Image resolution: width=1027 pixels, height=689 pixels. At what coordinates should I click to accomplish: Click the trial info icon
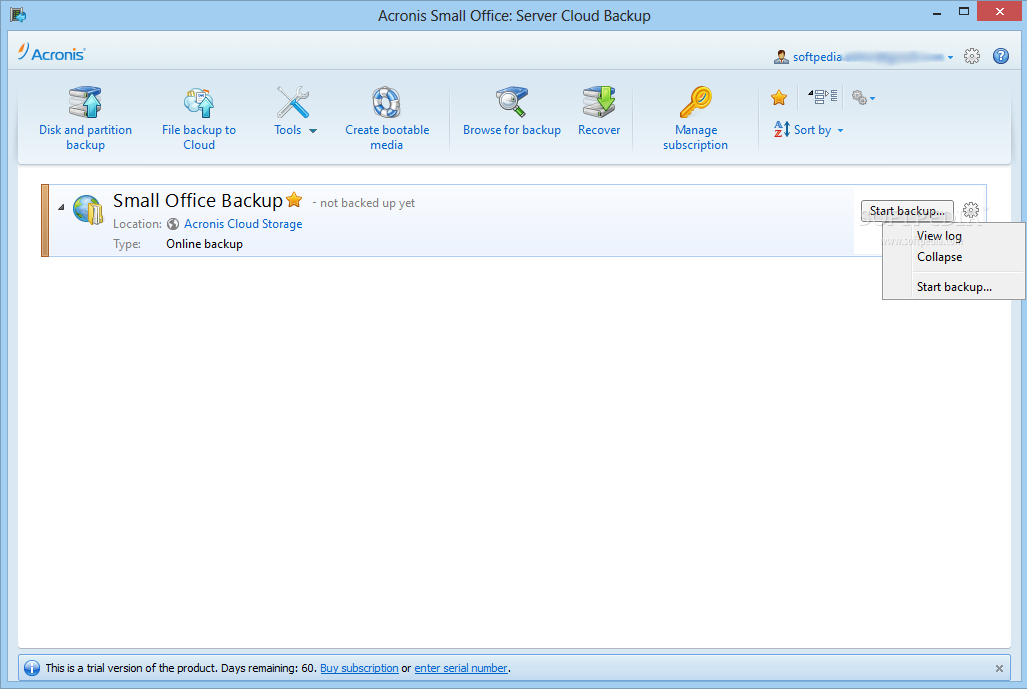pyautogui.click(x=31, y=668)
